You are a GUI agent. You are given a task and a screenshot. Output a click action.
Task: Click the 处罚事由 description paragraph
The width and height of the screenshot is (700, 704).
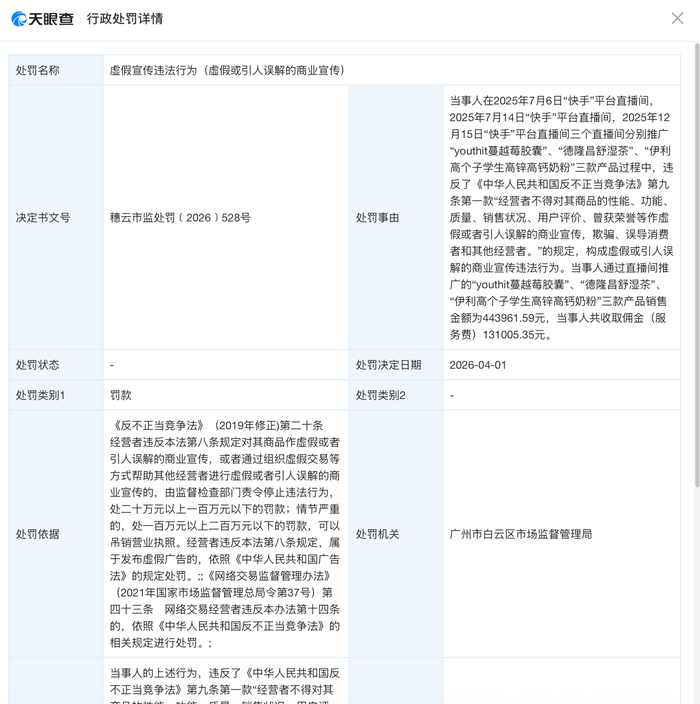[x=561, y=217]
